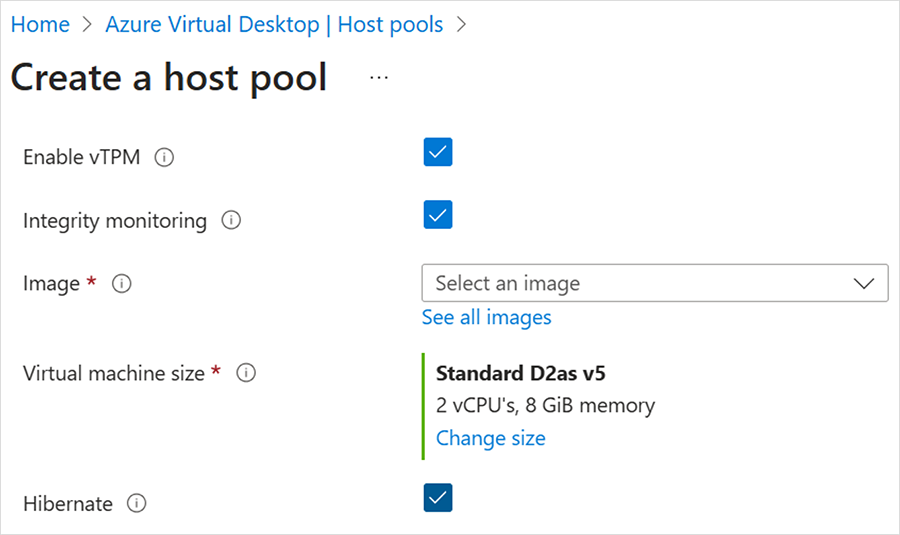Show the Integrity monitoring info tooltip icon

click(x=231, y=220)
